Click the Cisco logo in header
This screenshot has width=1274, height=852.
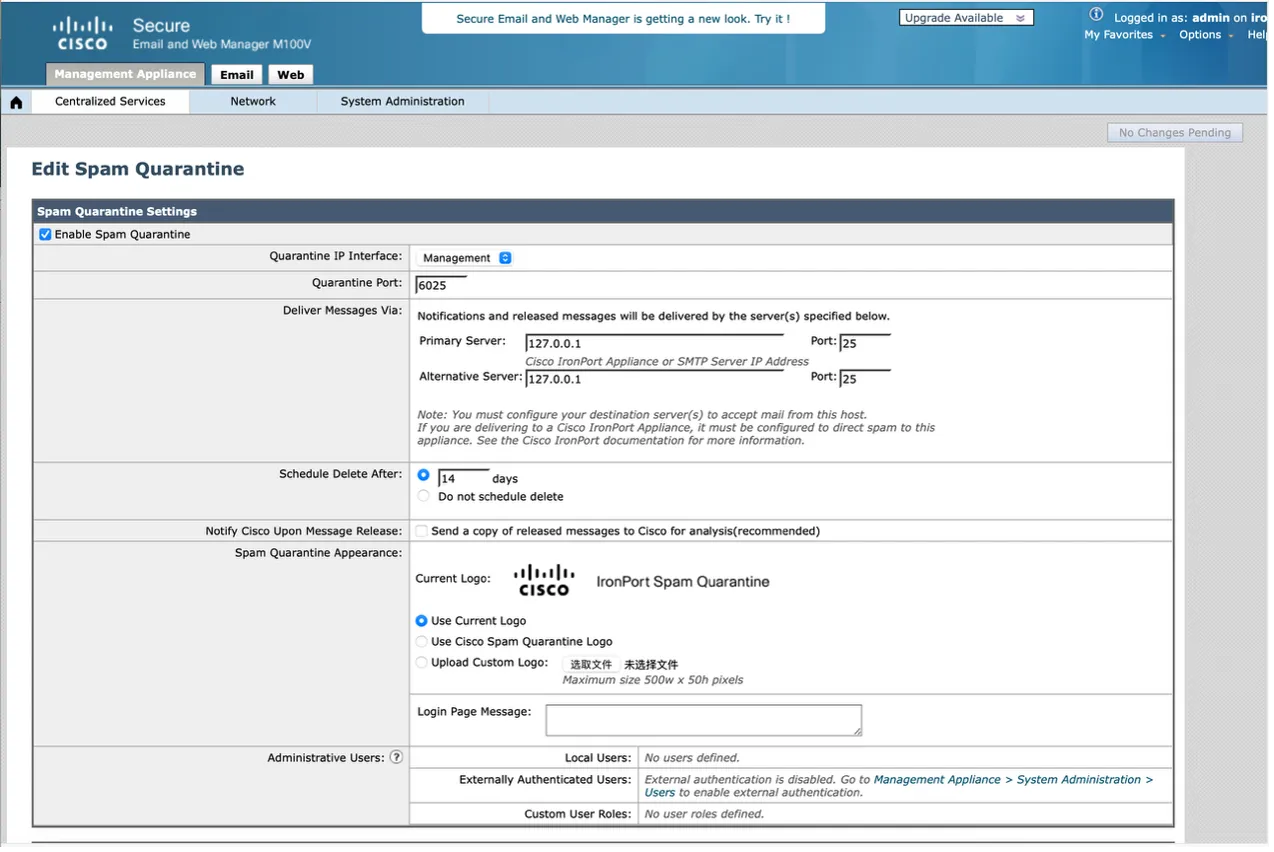(x=82, y=33)
